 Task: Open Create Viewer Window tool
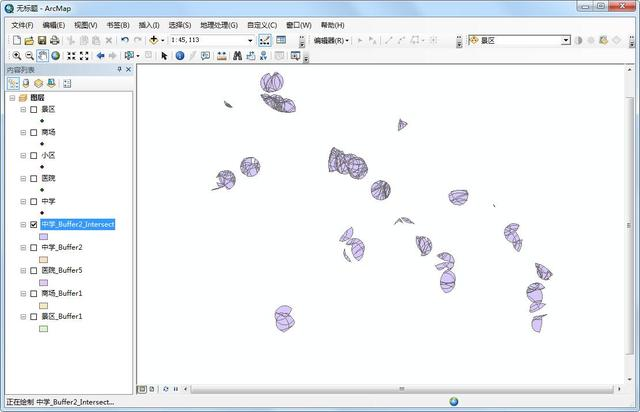296,56
